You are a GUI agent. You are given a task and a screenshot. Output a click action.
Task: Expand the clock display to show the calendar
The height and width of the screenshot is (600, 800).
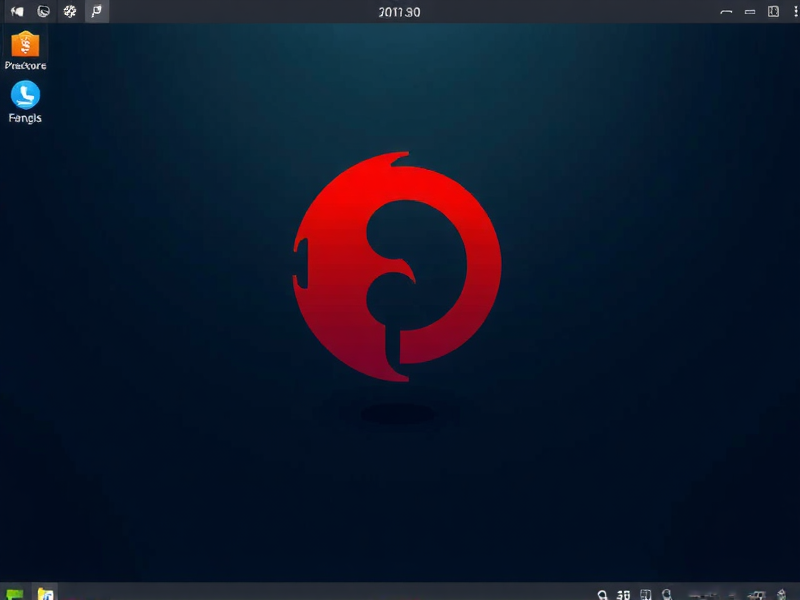[x=400, y=11]
